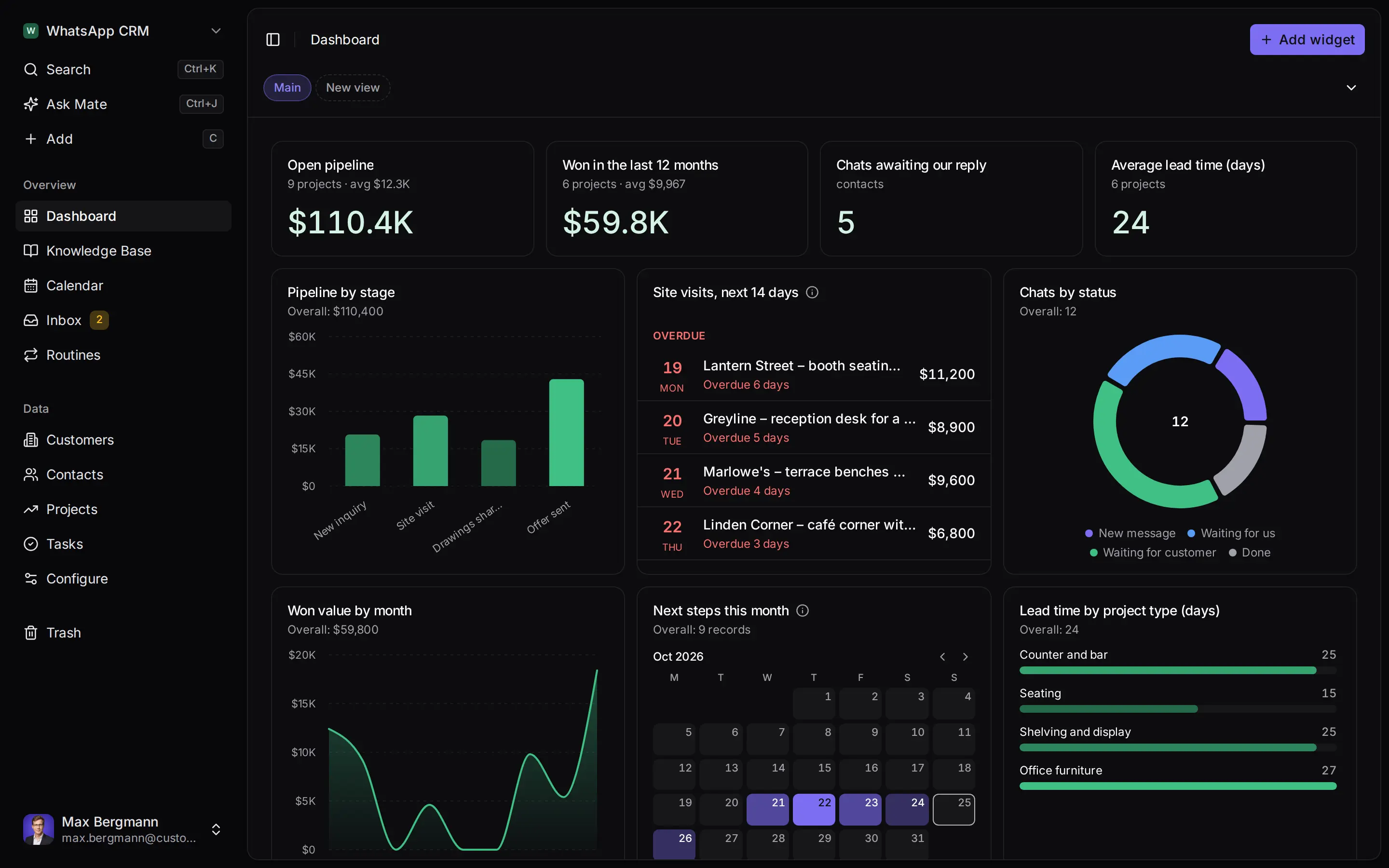Click the Calendar icon in sidebar
The height and width of the screenshot is (868, 1389).
pyautogui.click(x=30, y=285)
